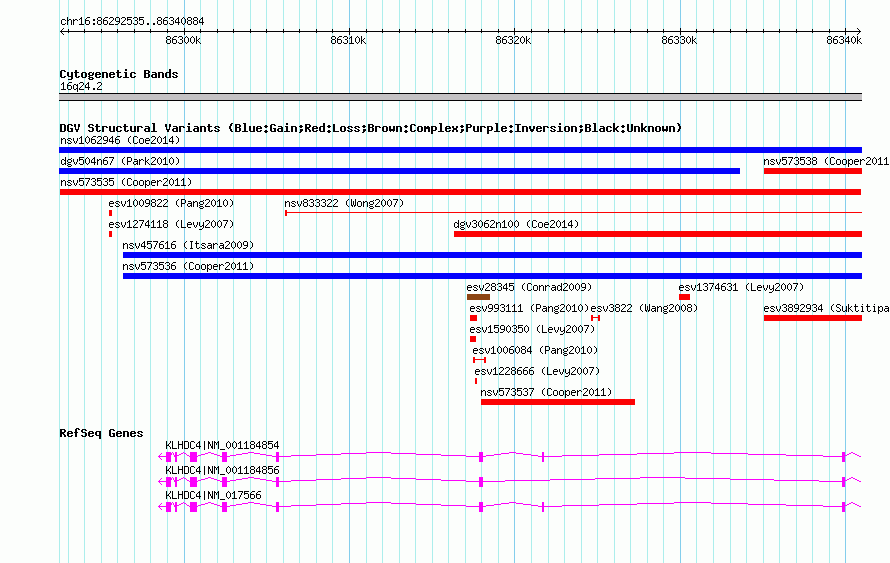Click the 86330k ruler tick label
This screenshot has width=890, height=563.
click(679, 40)
